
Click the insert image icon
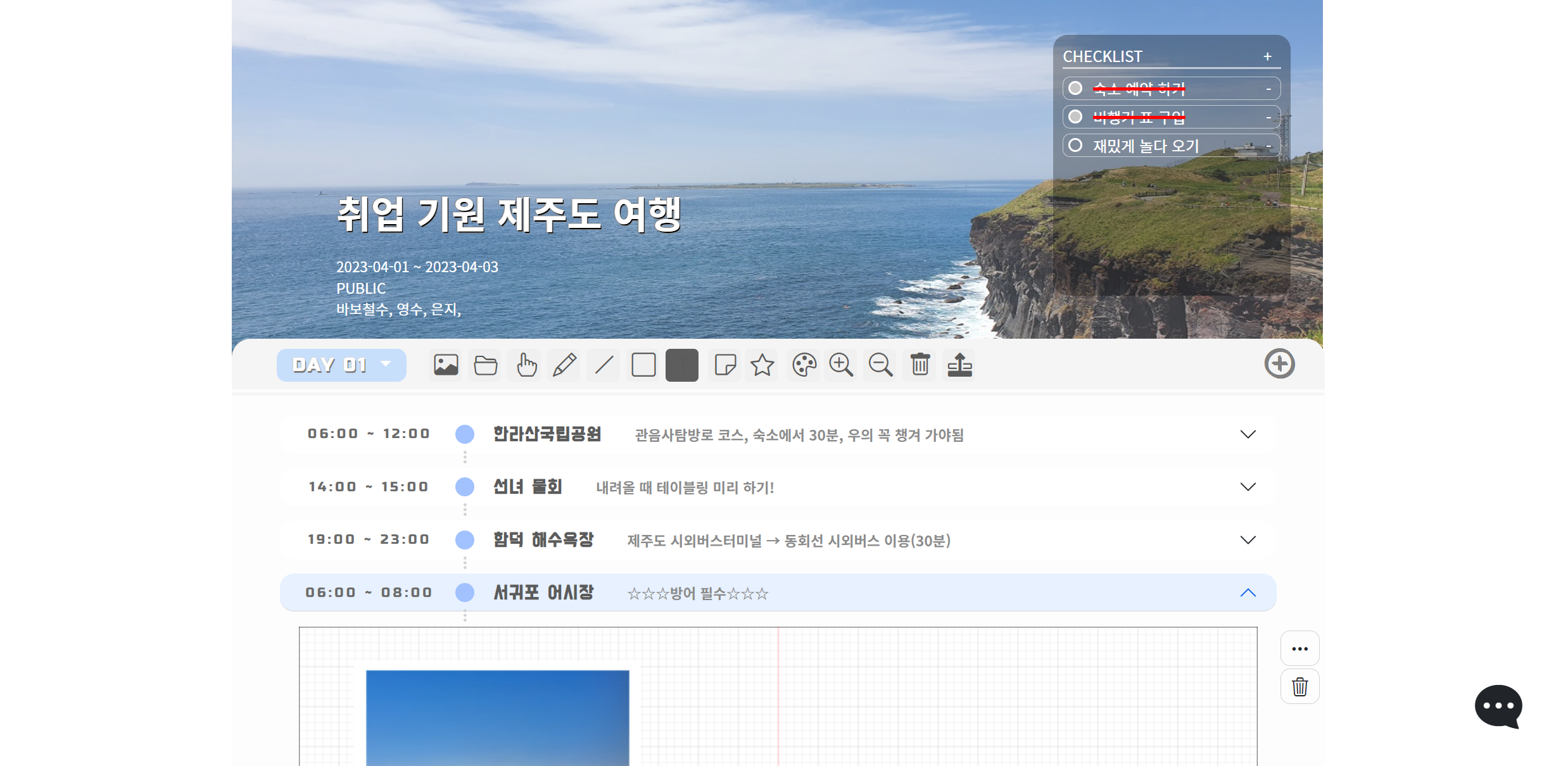(x=446, y=365)
